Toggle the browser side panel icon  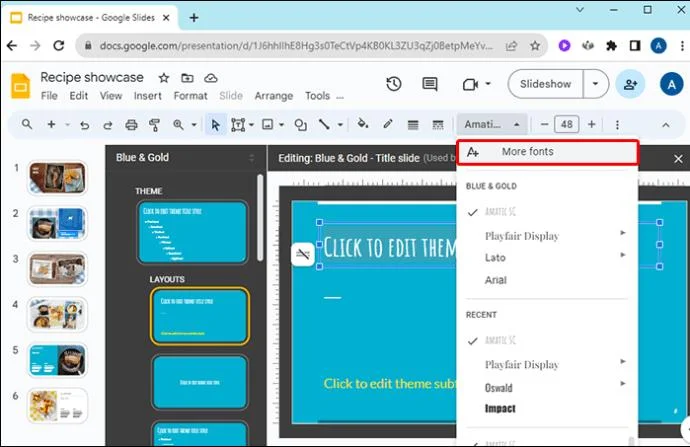coord(635,46)
